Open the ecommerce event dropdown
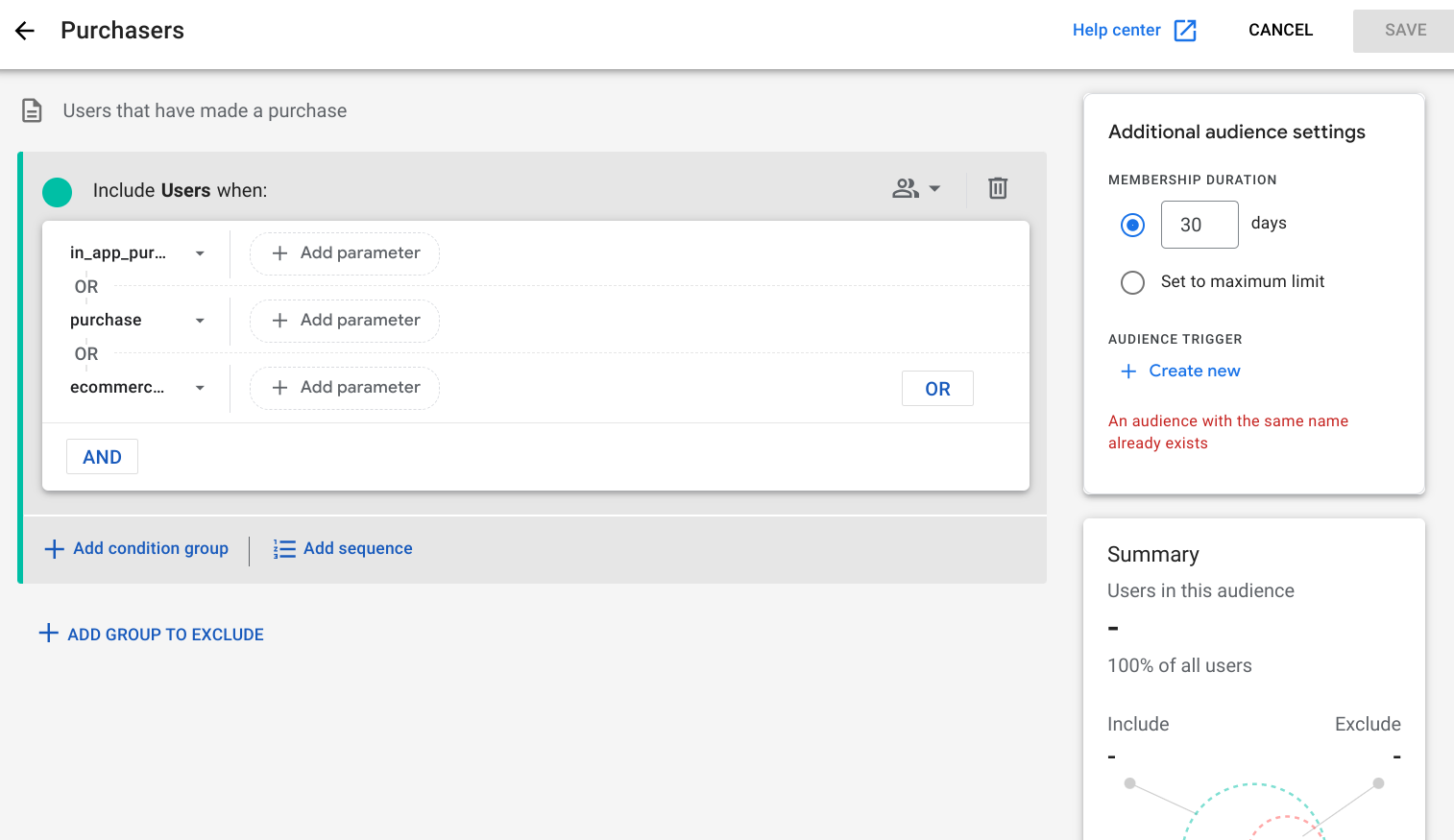This screenshot has width=1454, height=840. click(x=200, y=388)
